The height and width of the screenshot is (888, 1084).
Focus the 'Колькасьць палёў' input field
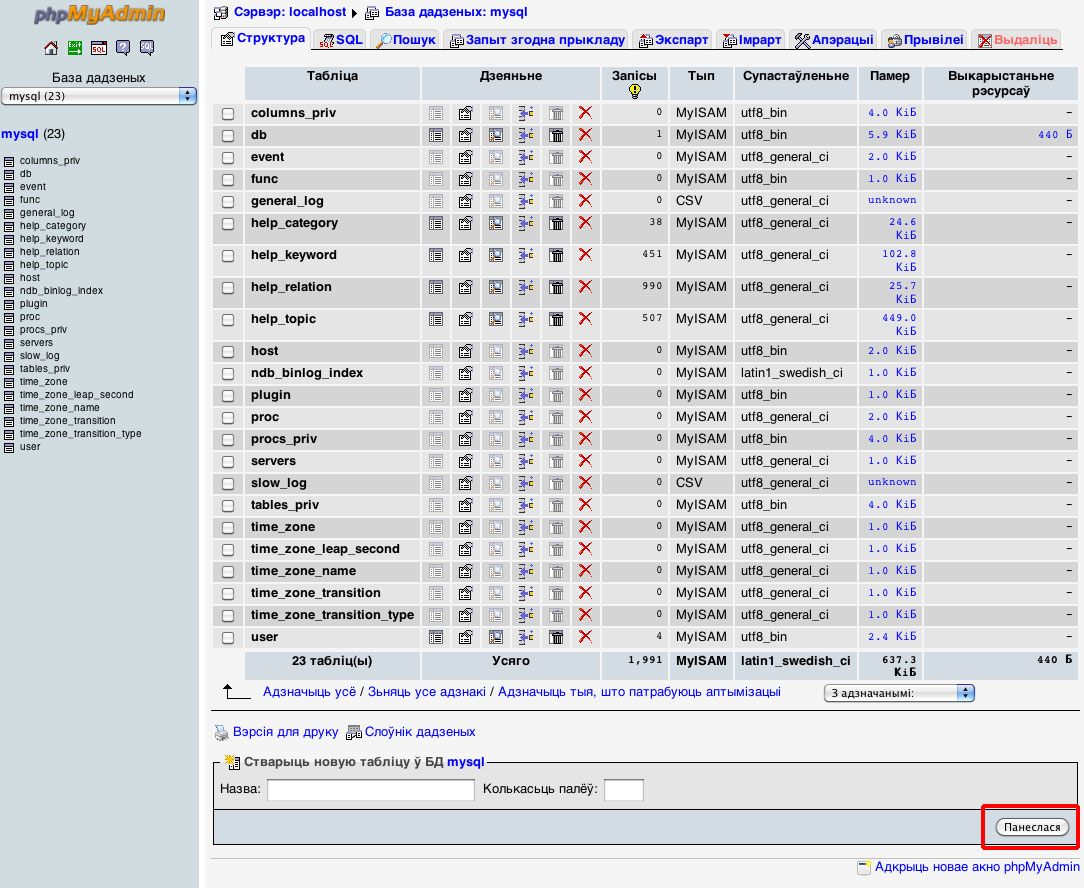coord(624,790)
